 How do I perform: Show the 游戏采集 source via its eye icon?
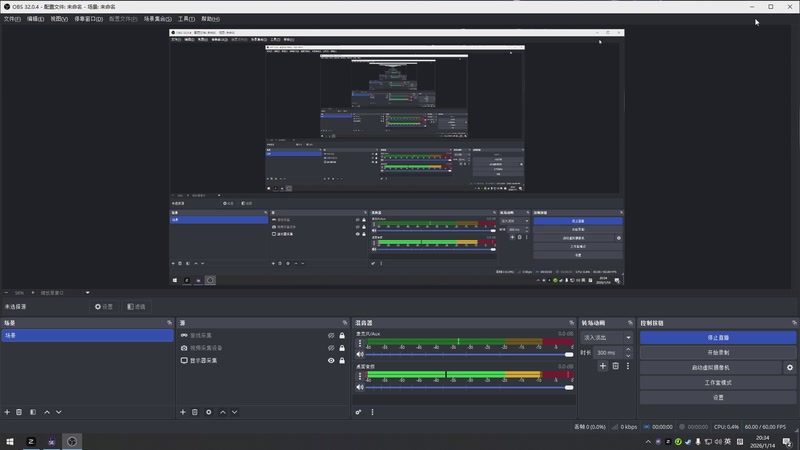pyautogui.click(x=331, y=335)
